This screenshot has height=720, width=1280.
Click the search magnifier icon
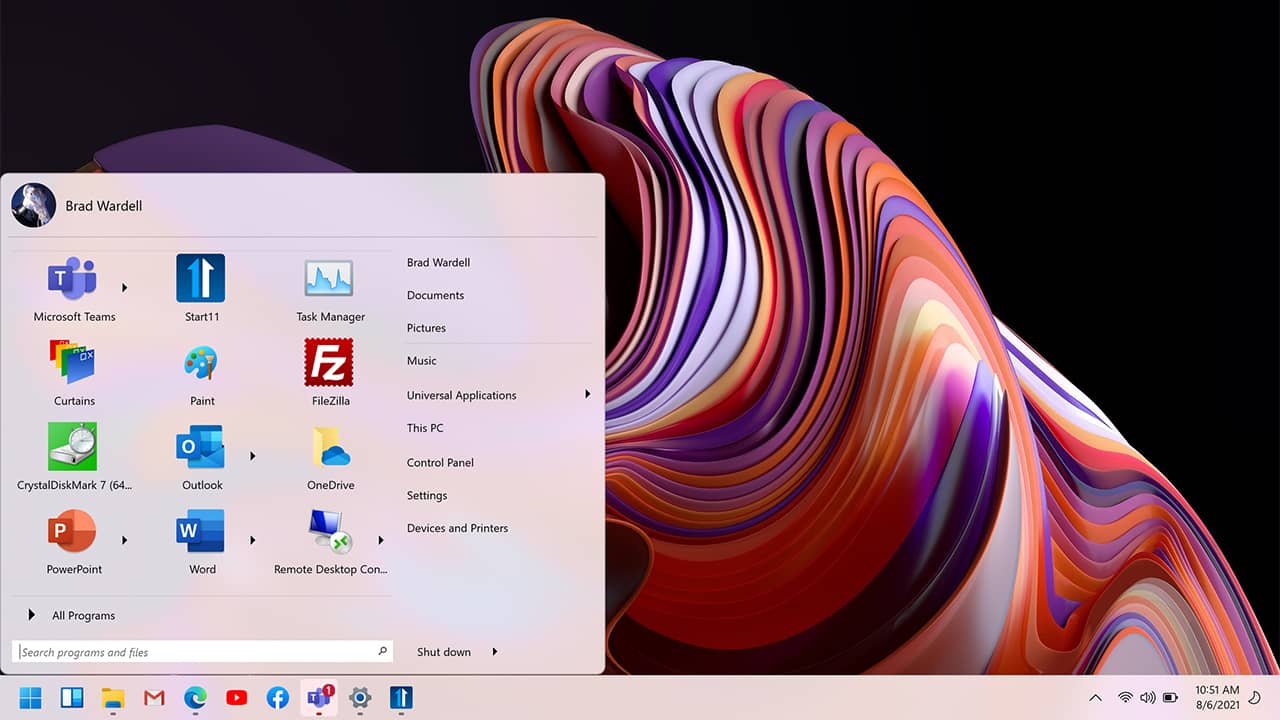point(382,651)
